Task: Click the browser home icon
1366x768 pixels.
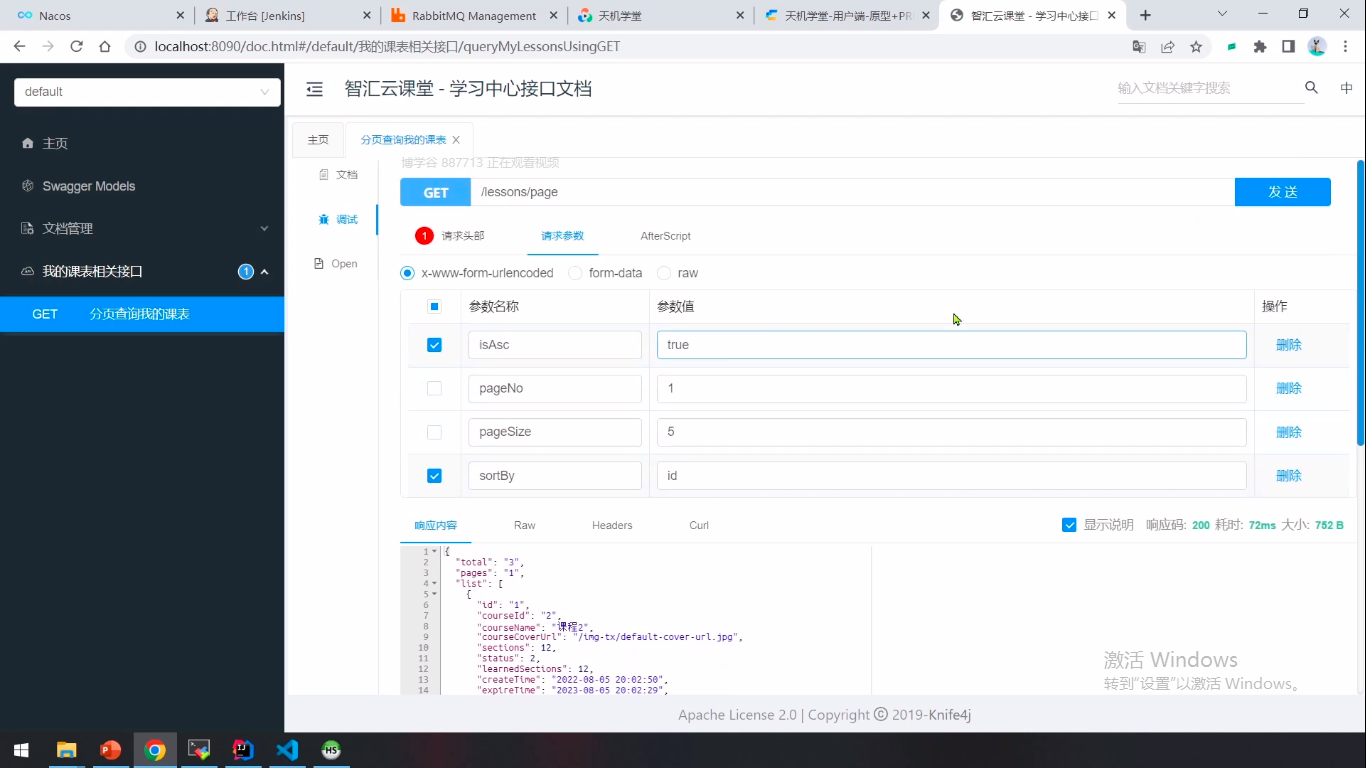Action: coord(104,46)
